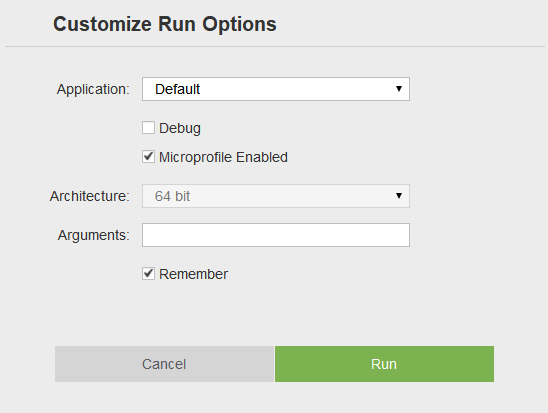Click the Arguments: field label
Screen dimensions: 548x413
click(94, 235)
